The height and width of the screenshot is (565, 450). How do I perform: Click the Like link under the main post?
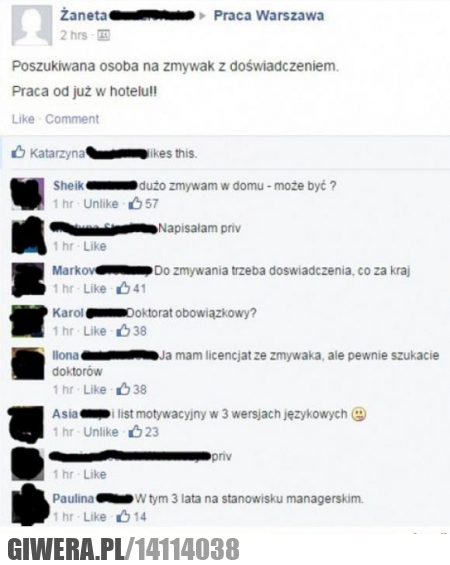click(23, 119)
